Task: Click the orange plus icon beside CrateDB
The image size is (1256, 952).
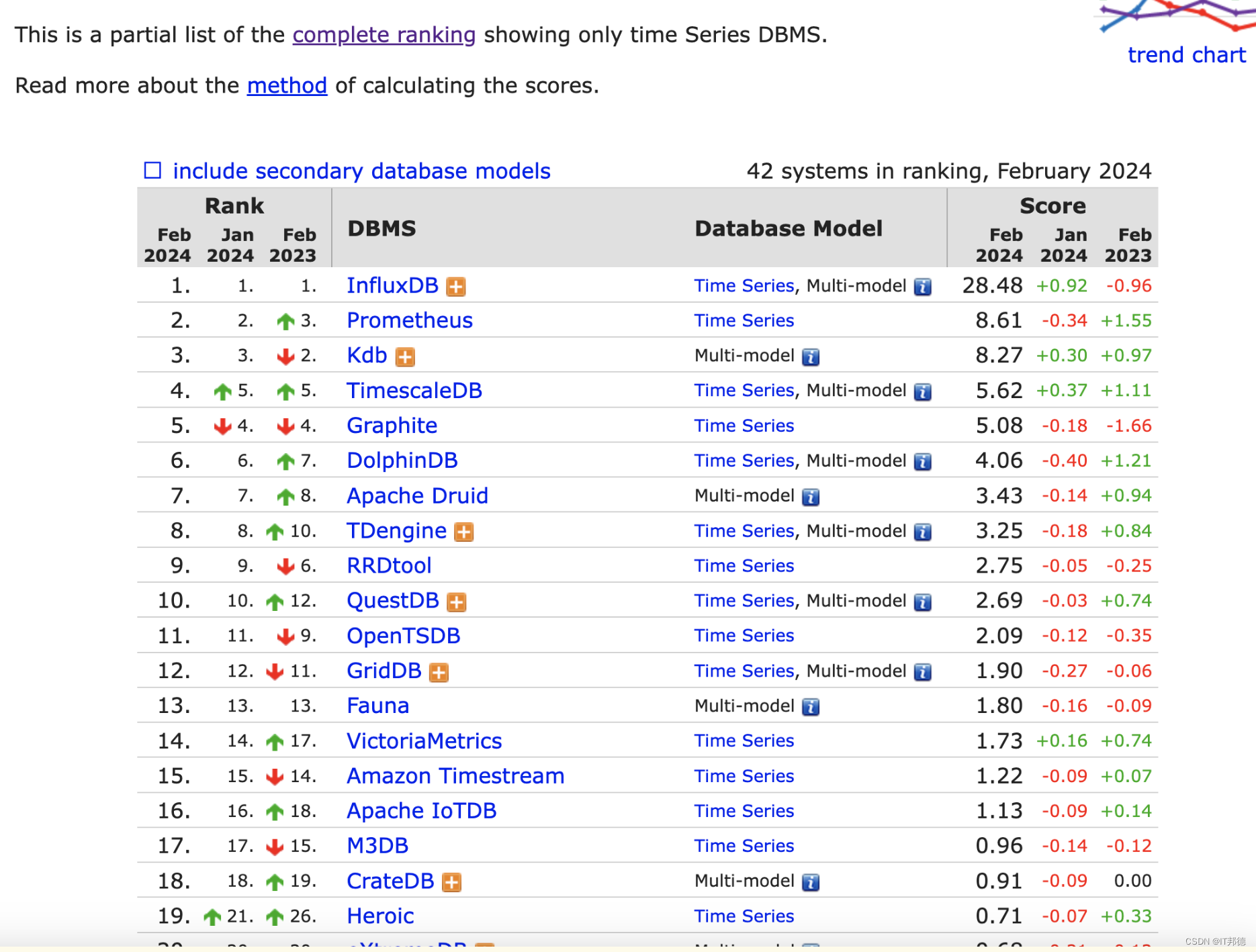Action: pyautogui.click(x=452, y=882)
